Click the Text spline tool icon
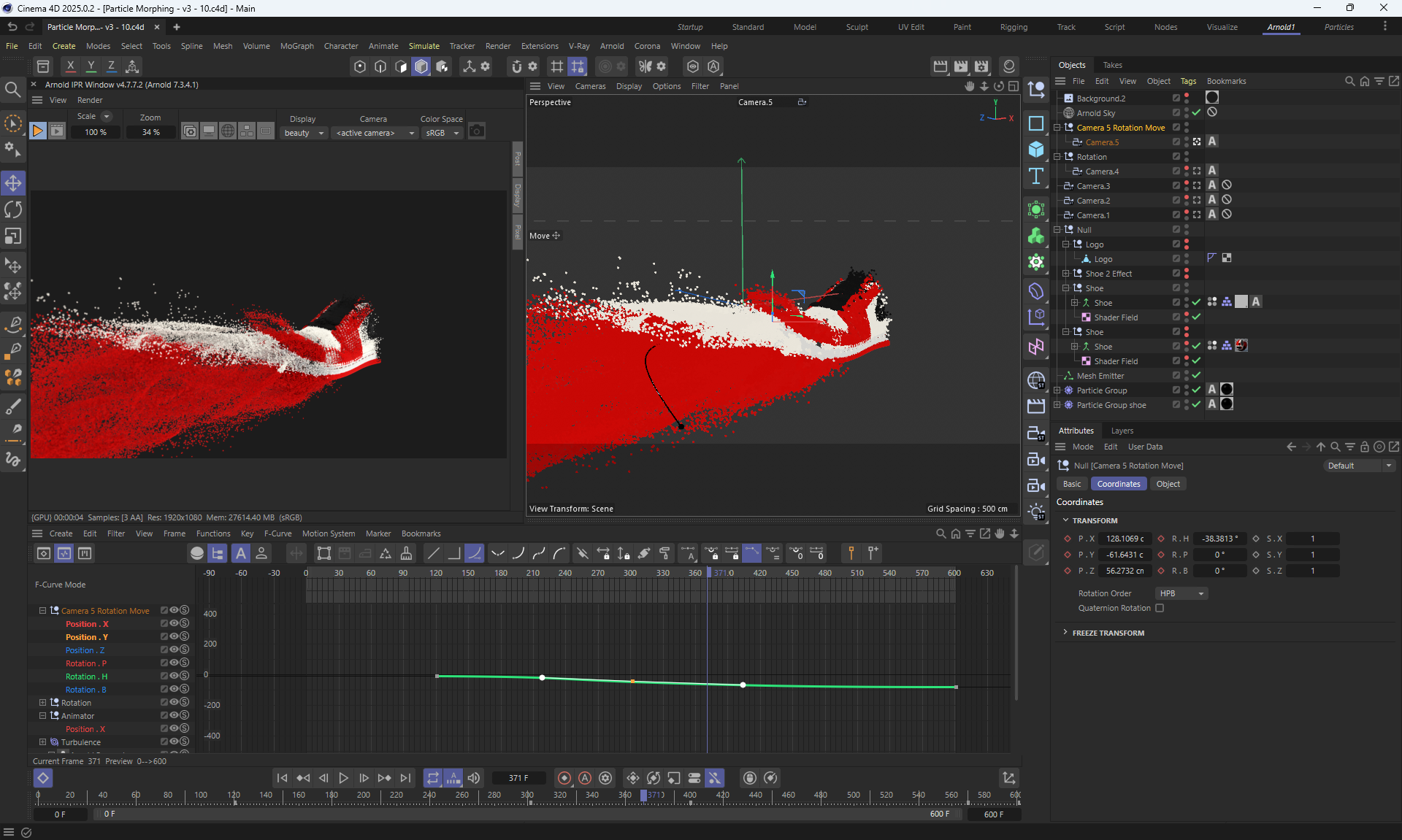The image size is (1402, 840). [1035, 176]
